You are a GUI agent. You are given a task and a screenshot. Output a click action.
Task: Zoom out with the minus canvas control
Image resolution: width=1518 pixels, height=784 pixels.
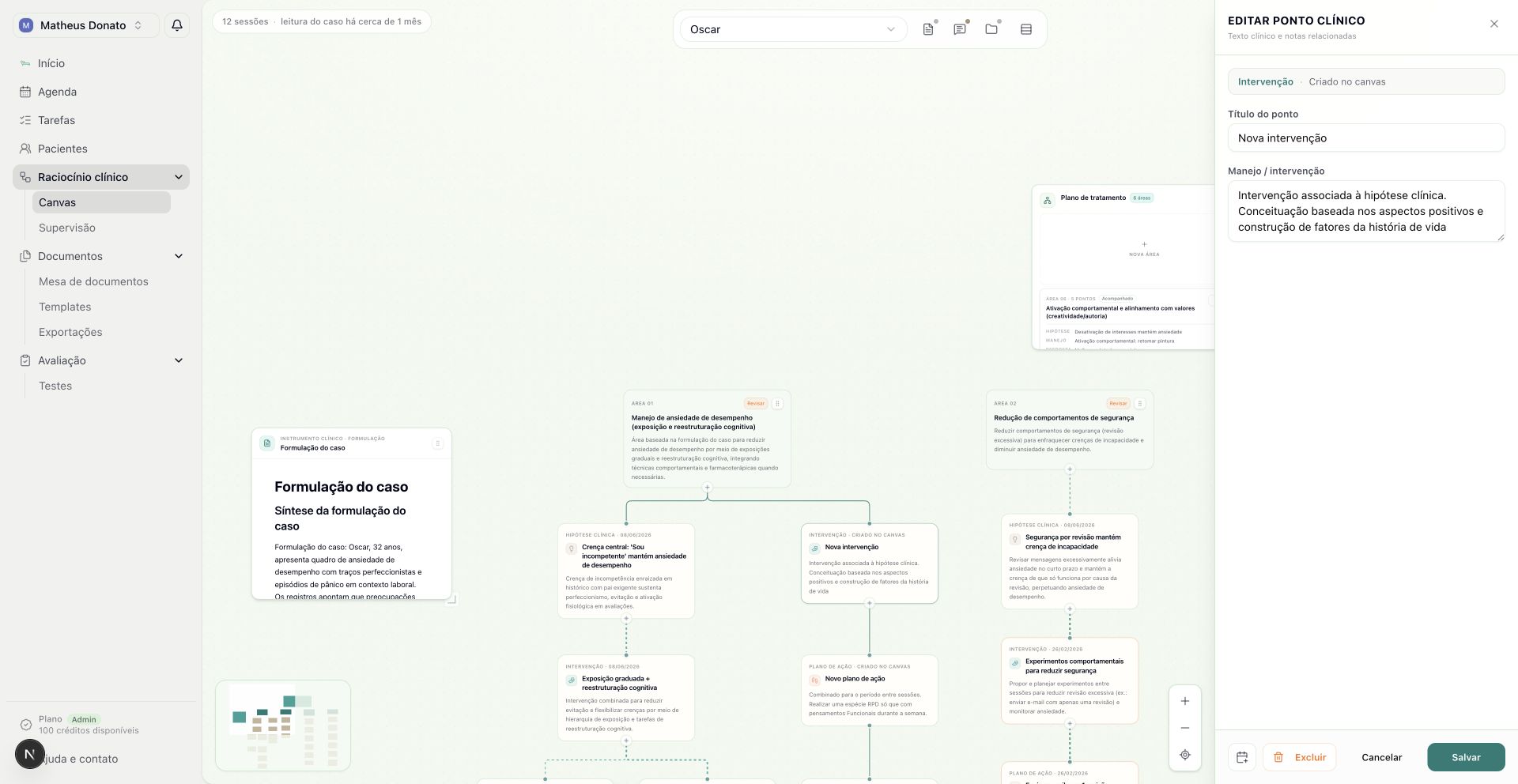pos(1185,728)
